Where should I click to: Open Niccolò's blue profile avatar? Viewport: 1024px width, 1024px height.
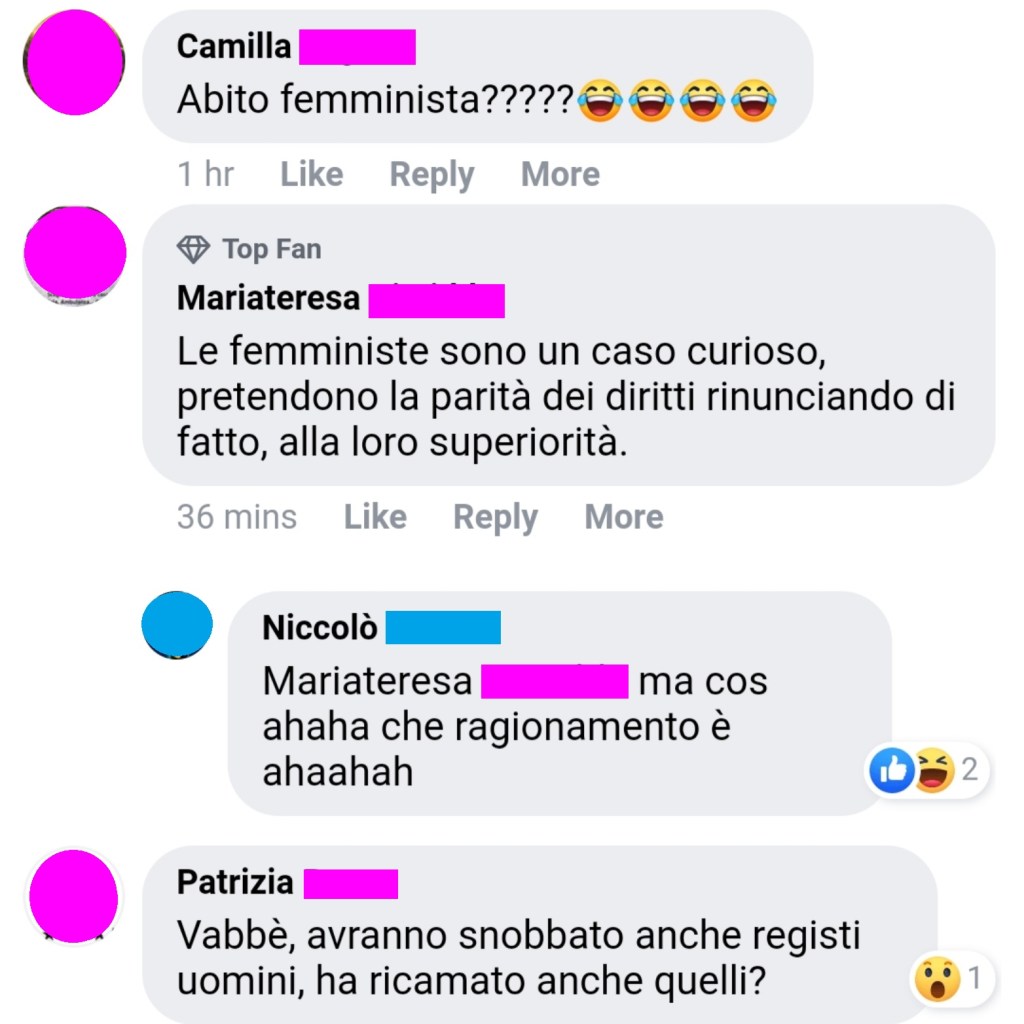[x=177, y=625]
